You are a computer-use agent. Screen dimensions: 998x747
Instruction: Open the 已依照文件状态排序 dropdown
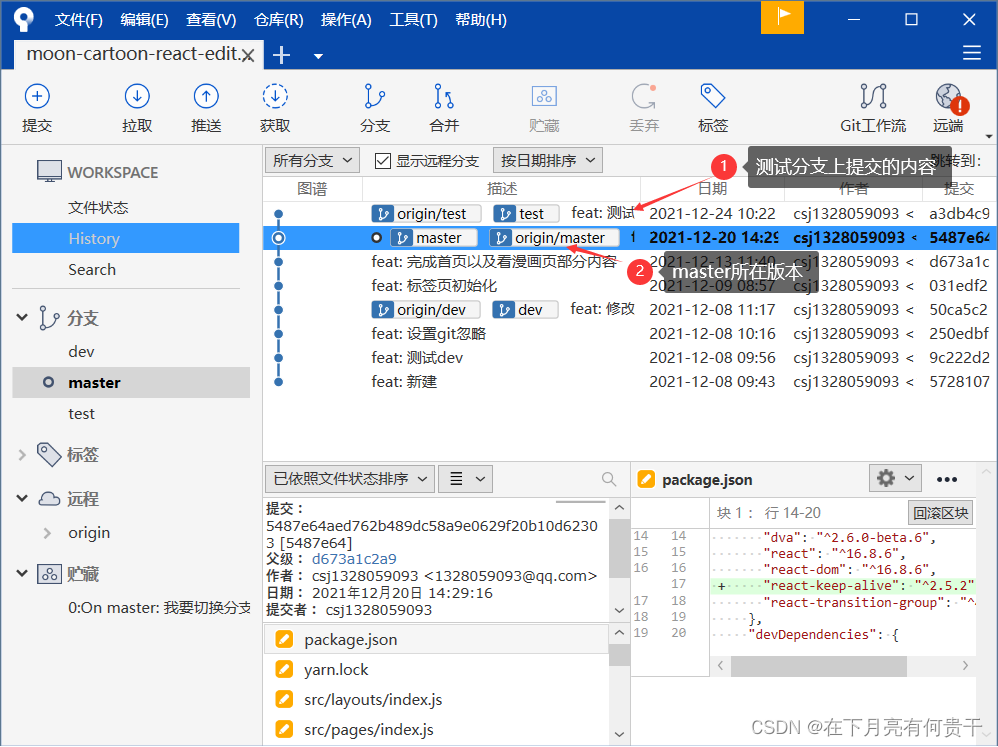(349, 479)
